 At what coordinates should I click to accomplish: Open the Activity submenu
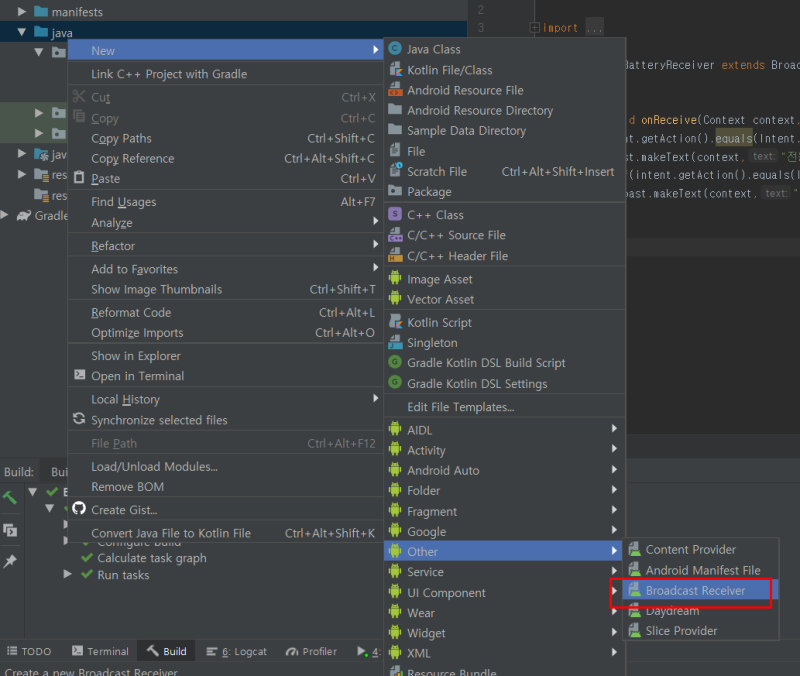point(426,450)
